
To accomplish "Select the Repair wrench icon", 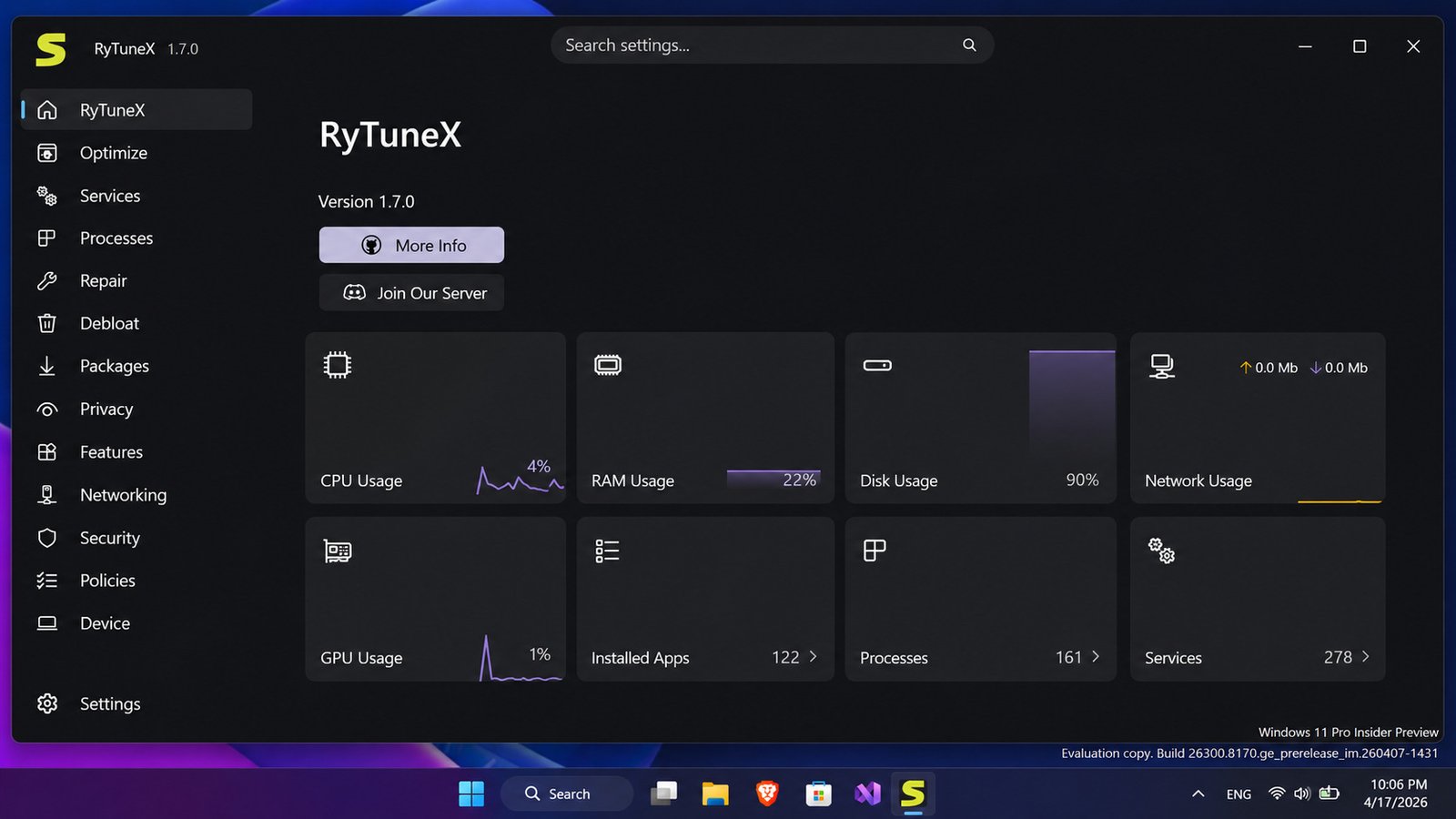I will pos(47,281).
